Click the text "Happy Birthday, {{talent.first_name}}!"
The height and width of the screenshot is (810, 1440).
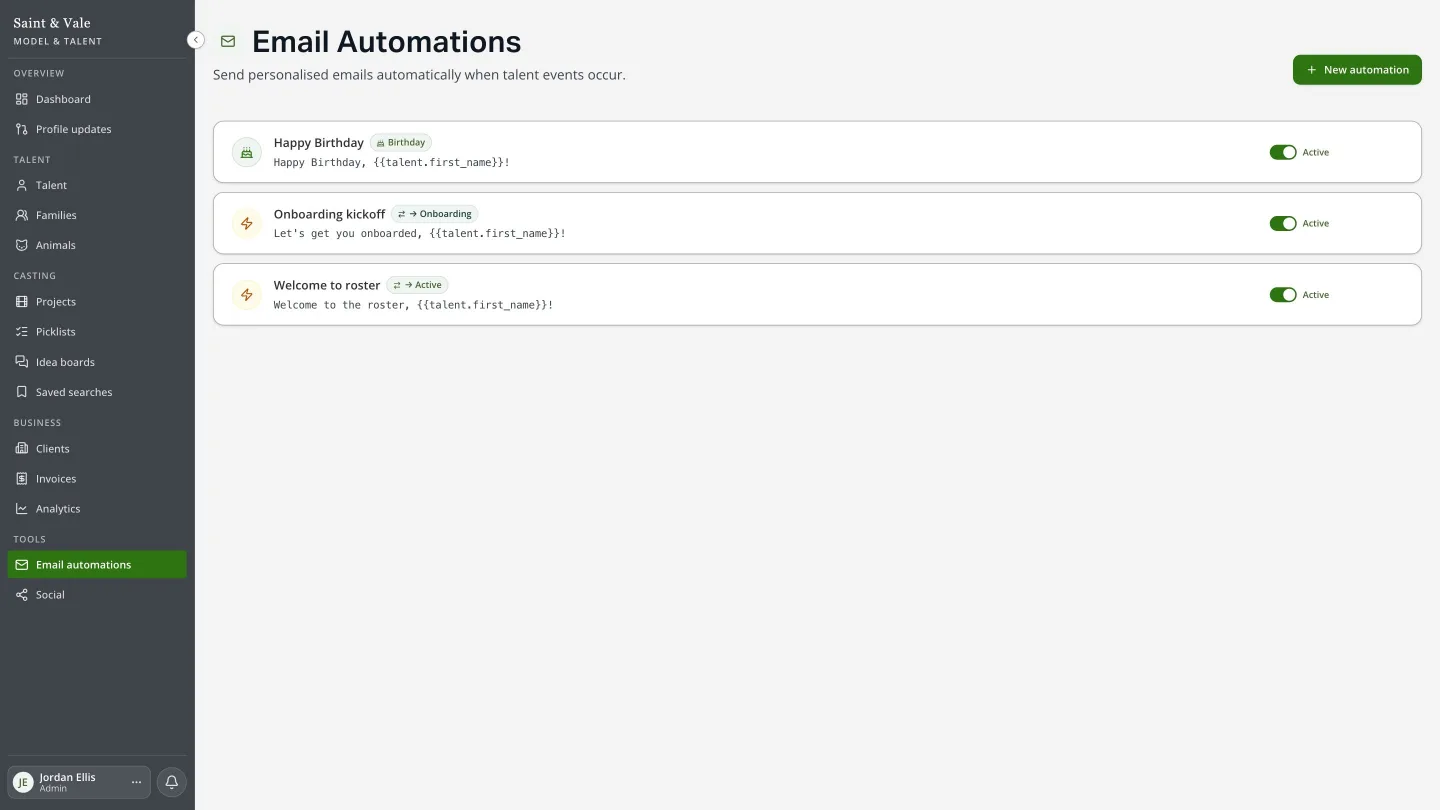pyautogui.click(x=392, y=162)
